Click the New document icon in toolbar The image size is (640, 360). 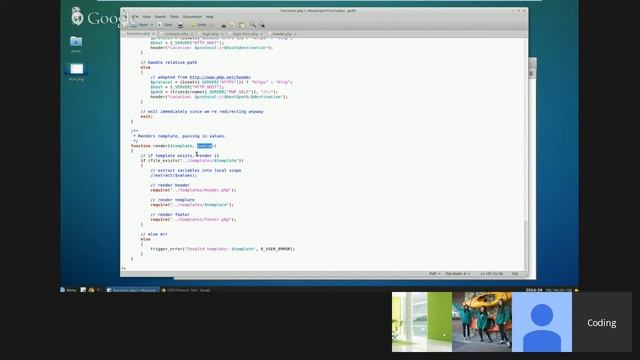click(125, 25)
